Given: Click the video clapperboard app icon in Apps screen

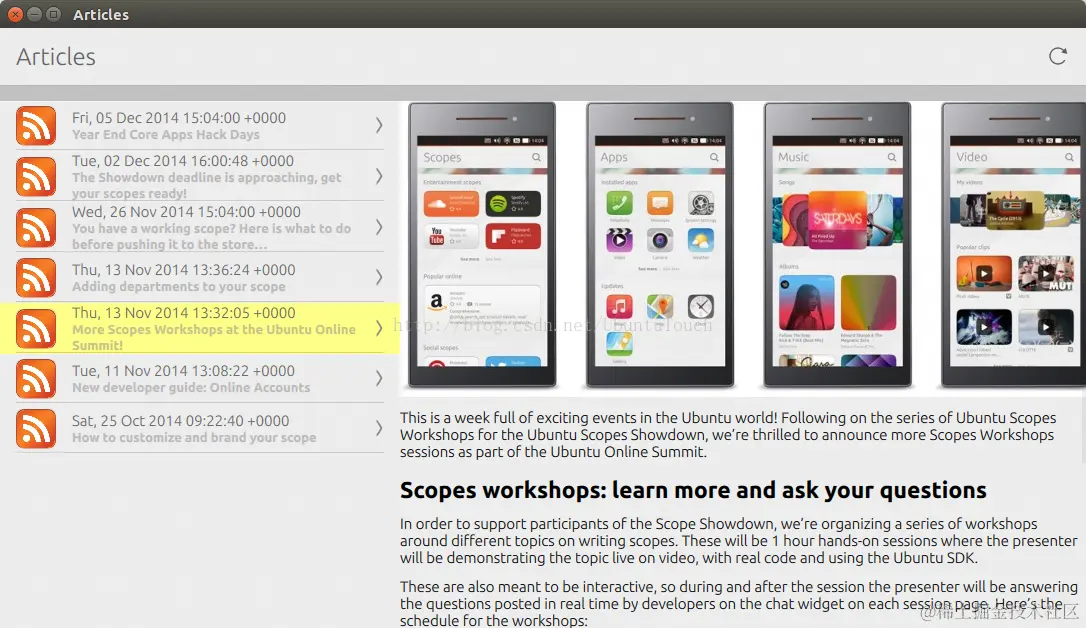Looking at the screenshot, I should tap(619, 240).
